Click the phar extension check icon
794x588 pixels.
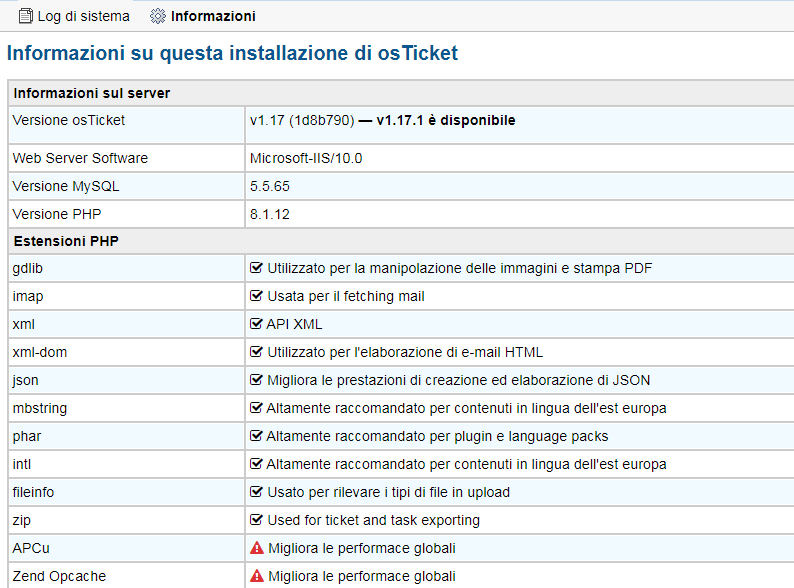[257, 436]
